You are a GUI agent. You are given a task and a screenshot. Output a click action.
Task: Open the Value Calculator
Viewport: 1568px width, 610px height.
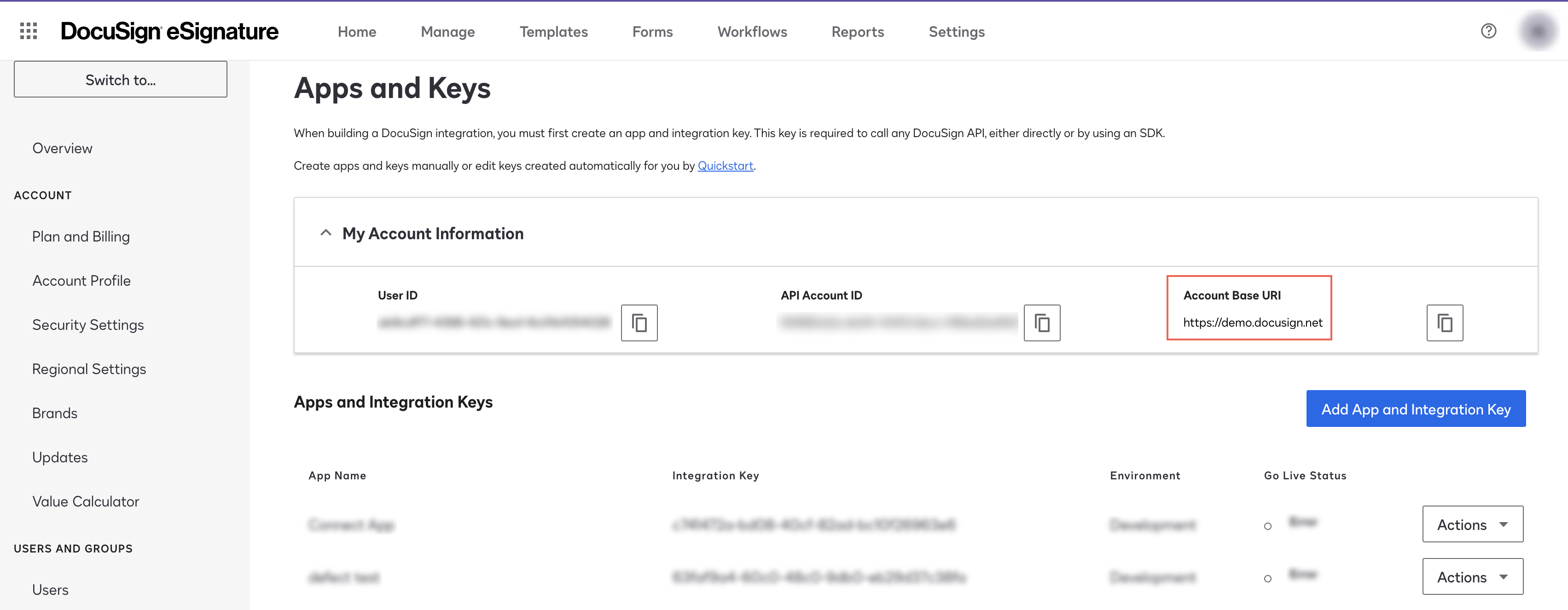coord(86,502)
